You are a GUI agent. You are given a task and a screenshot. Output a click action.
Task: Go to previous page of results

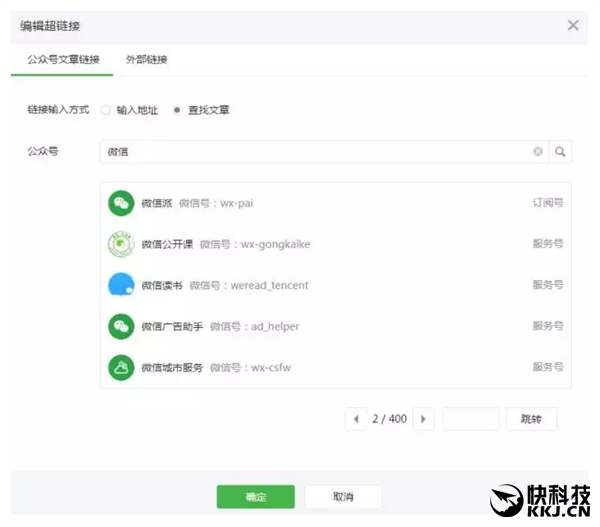[x=356, y=419]
